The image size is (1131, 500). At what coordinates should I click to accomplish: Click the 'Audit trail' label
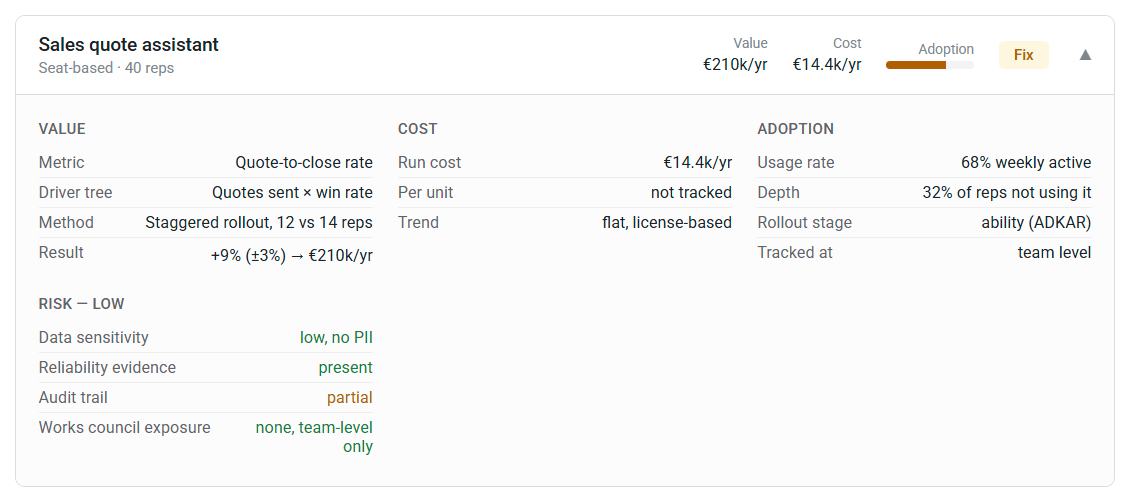pyautogui.click(x=73, y=398)
